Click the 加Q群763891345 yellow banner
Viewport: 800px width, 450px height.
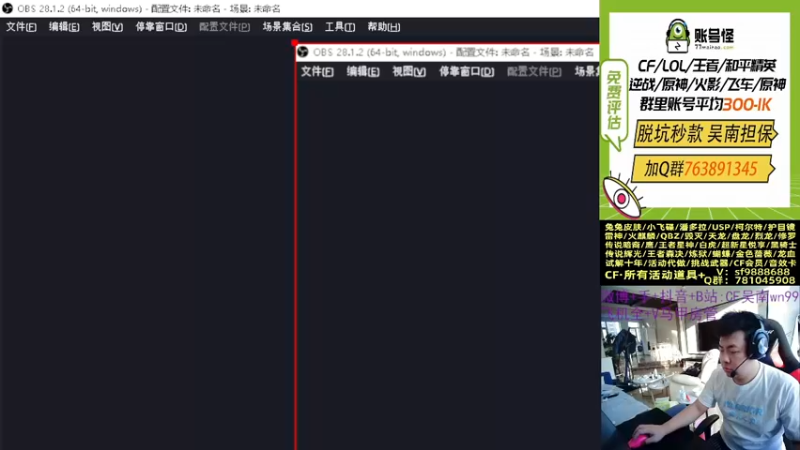pyautogui.click(x=703, y=168)
